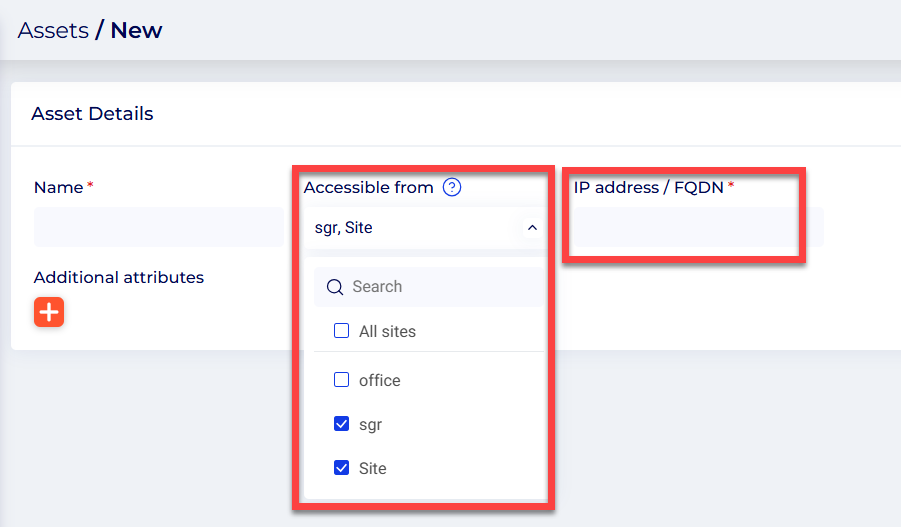
Task: Click the IP address / FQDN label
Action: click(648, 187)
